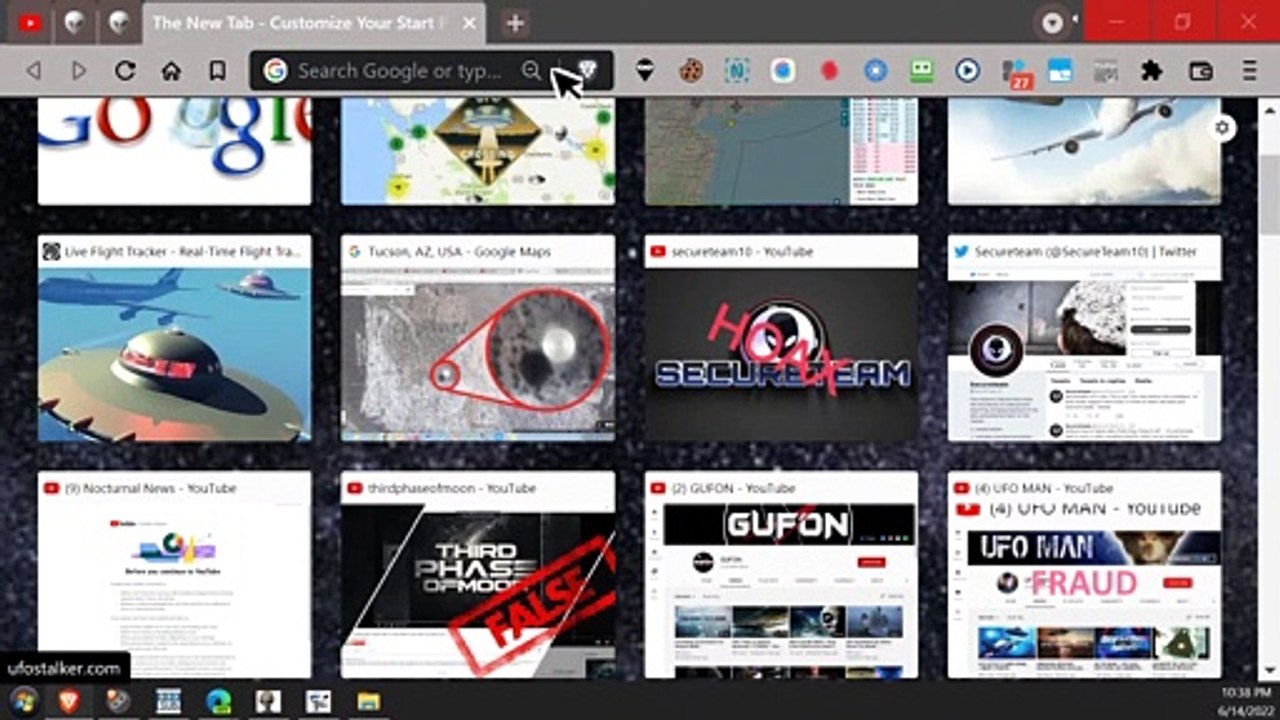Go forward with the forward arrow
Screen dimensions: 1280x720
79,71
